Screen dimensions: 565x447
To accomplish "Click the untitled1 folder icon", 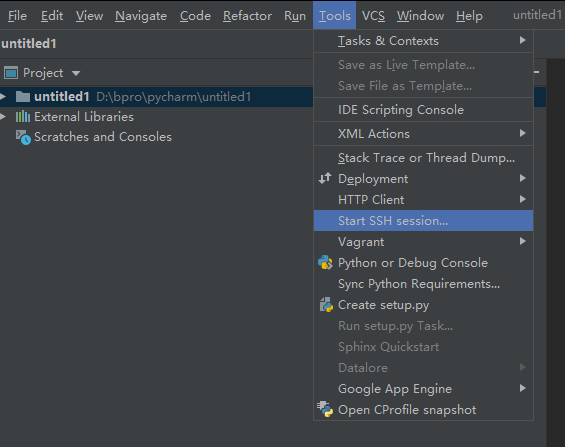I will (x=23, y=97).
